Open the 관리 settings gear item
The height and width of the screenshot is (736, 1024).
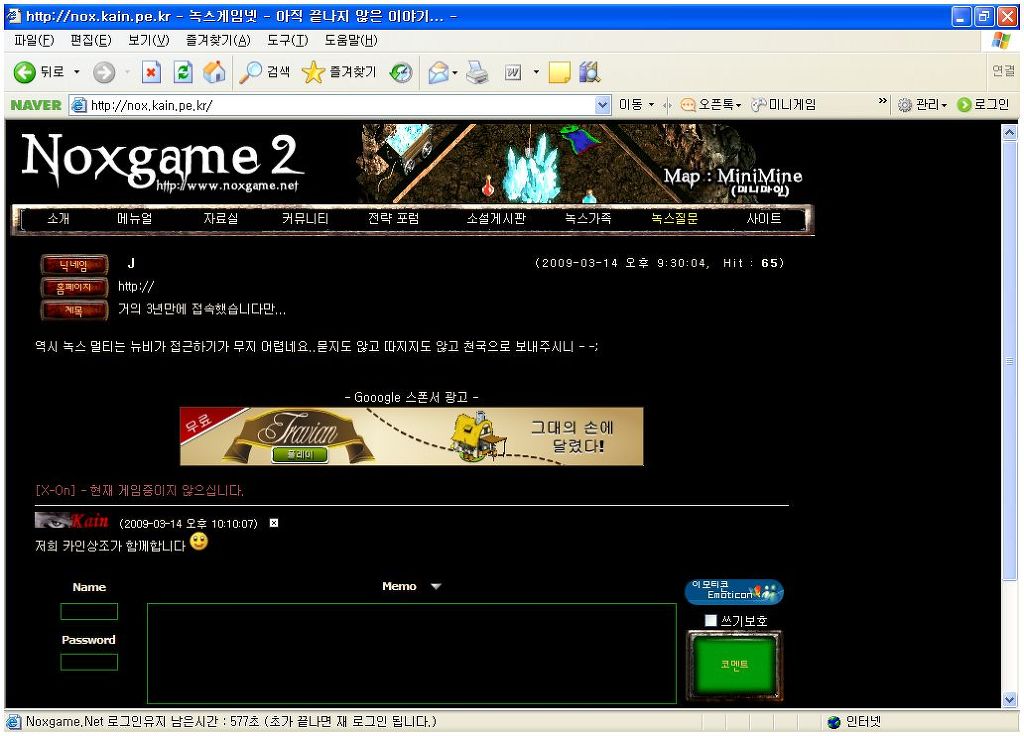922,104
